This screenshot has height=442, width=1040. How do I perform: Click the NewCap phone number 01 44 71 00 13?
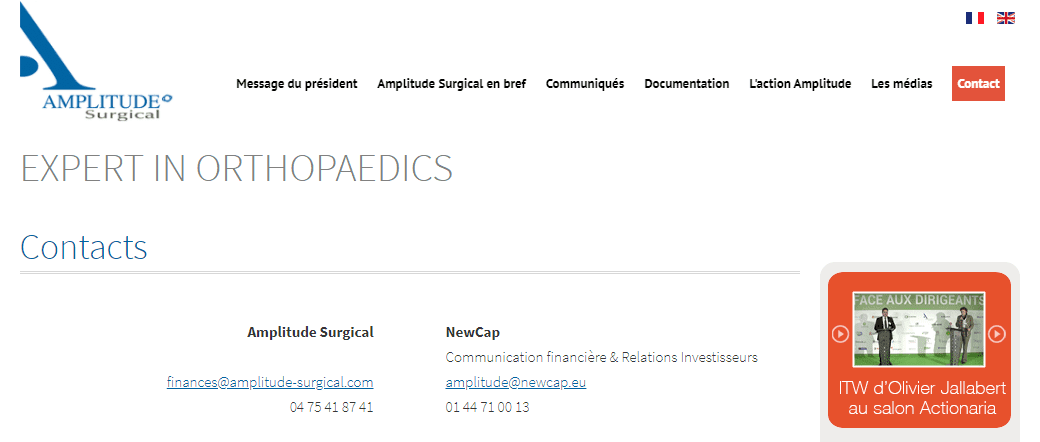(x=488, y=407)
